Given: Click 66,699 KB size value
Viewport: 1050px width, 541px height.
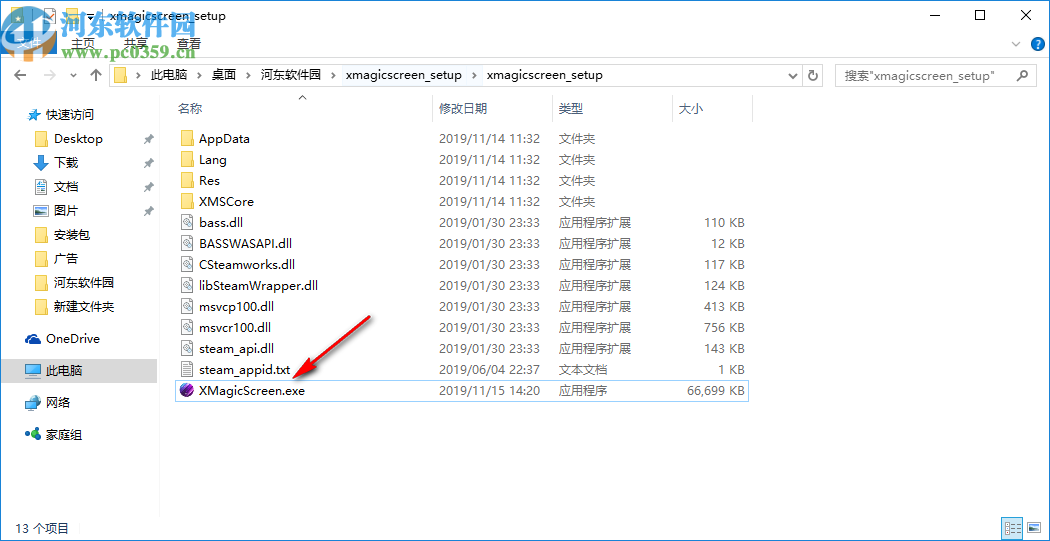Looking at the screenshot, I should tap(716, 390).
